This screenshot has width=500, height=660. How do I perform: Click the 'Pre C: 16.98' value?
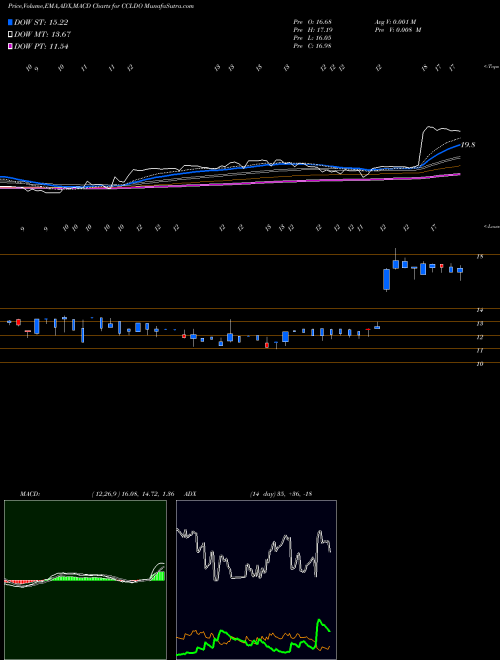pyautogui.click(x=313, y=46)
